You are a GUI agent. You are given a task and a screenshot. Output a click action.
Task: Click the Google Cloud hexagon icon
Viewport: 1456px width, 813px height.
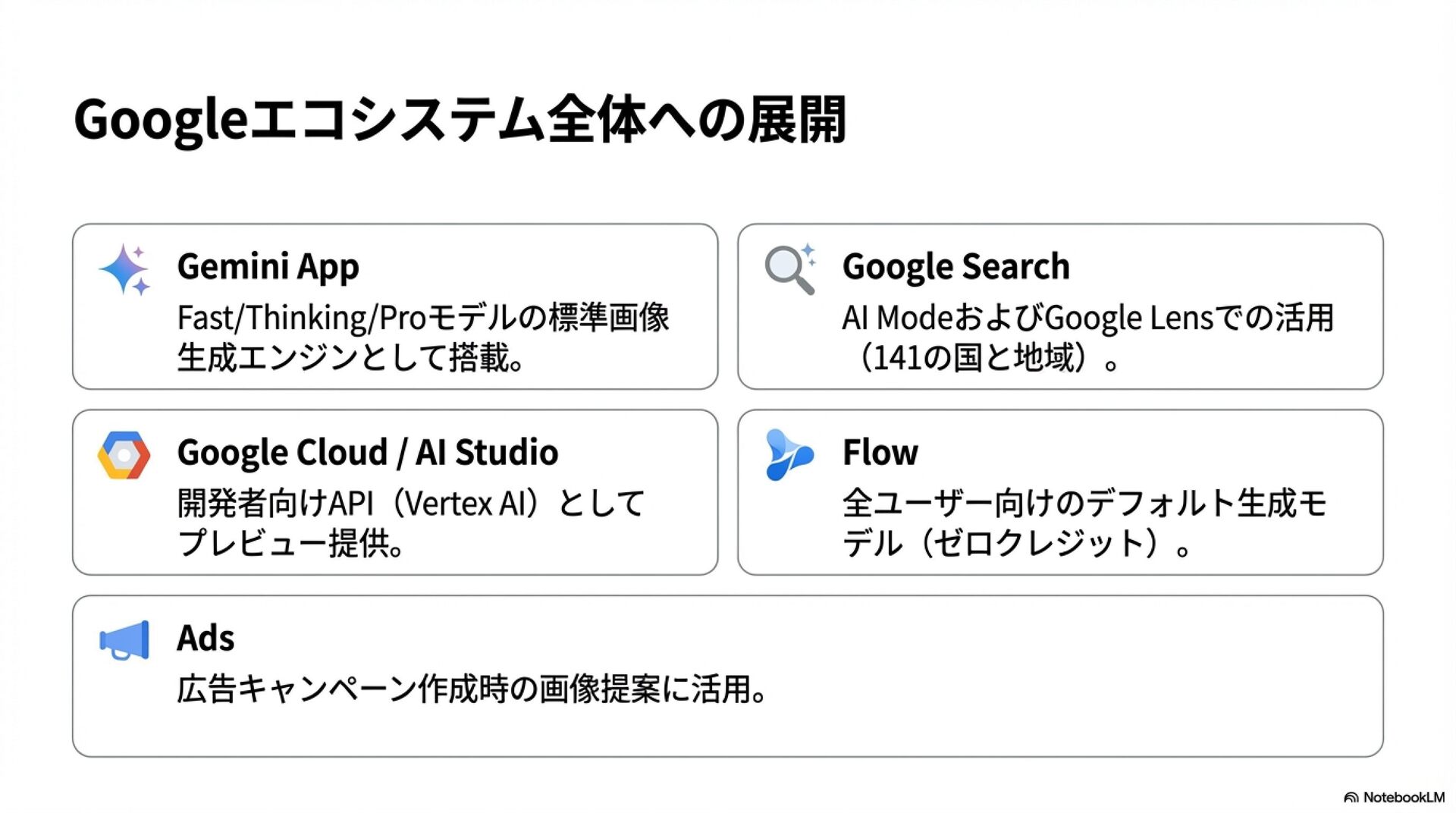(x=124, y=455)
